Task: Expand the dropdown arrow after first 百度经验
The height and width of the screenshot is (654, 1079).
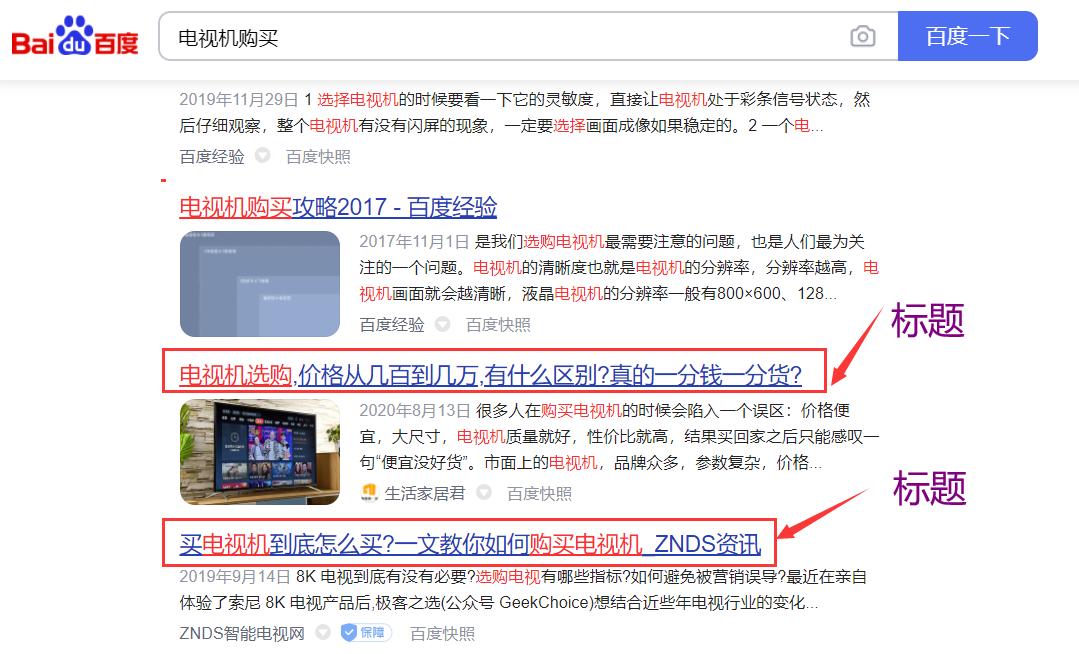Action: pyautogui.click(x=260, y=156)
